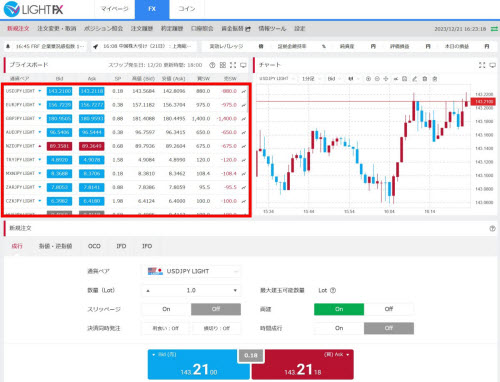Select the IFD order tab
Screen dimensions: 500x382
click(x=121, y=246)
